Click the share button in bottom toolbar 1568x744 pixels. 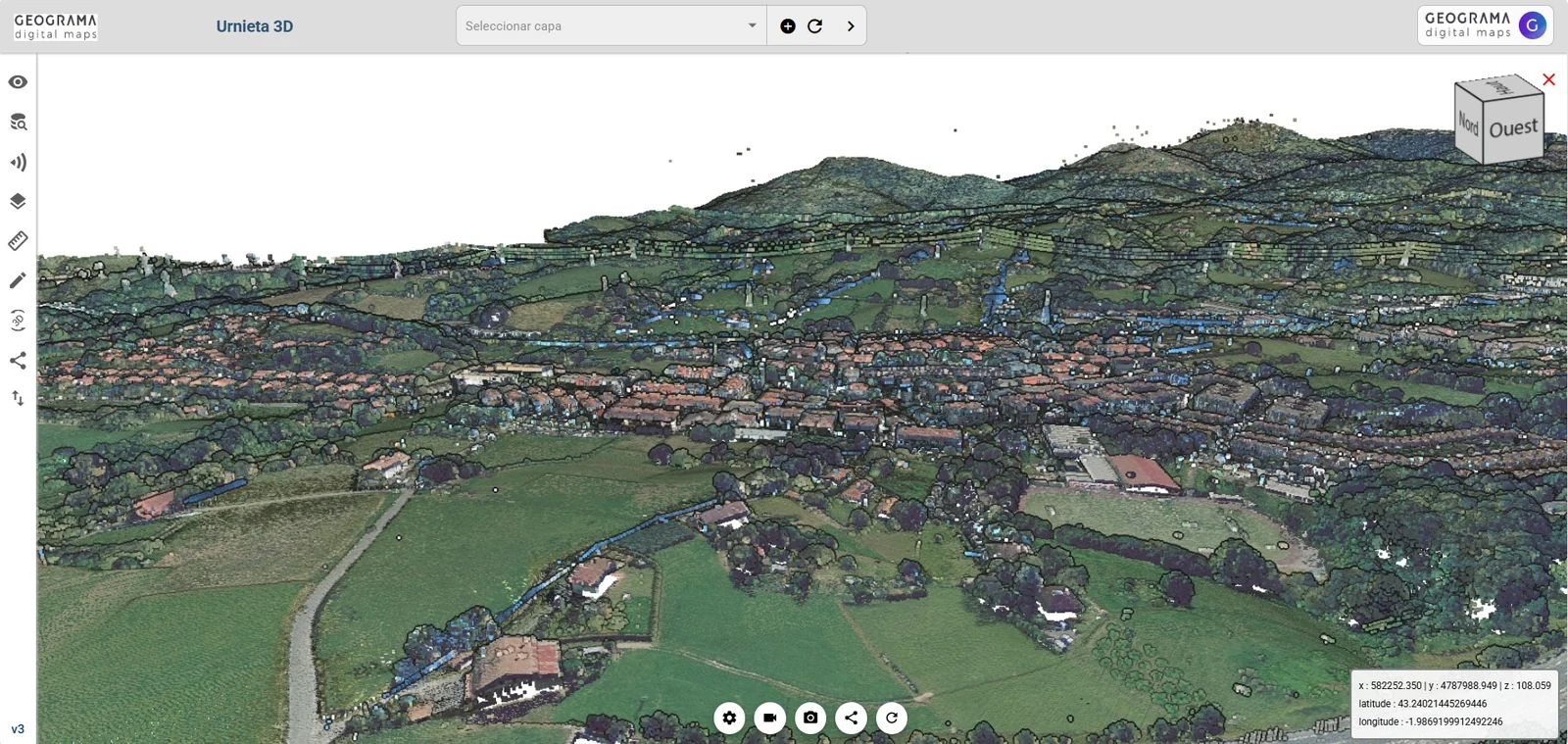(851, 718)
